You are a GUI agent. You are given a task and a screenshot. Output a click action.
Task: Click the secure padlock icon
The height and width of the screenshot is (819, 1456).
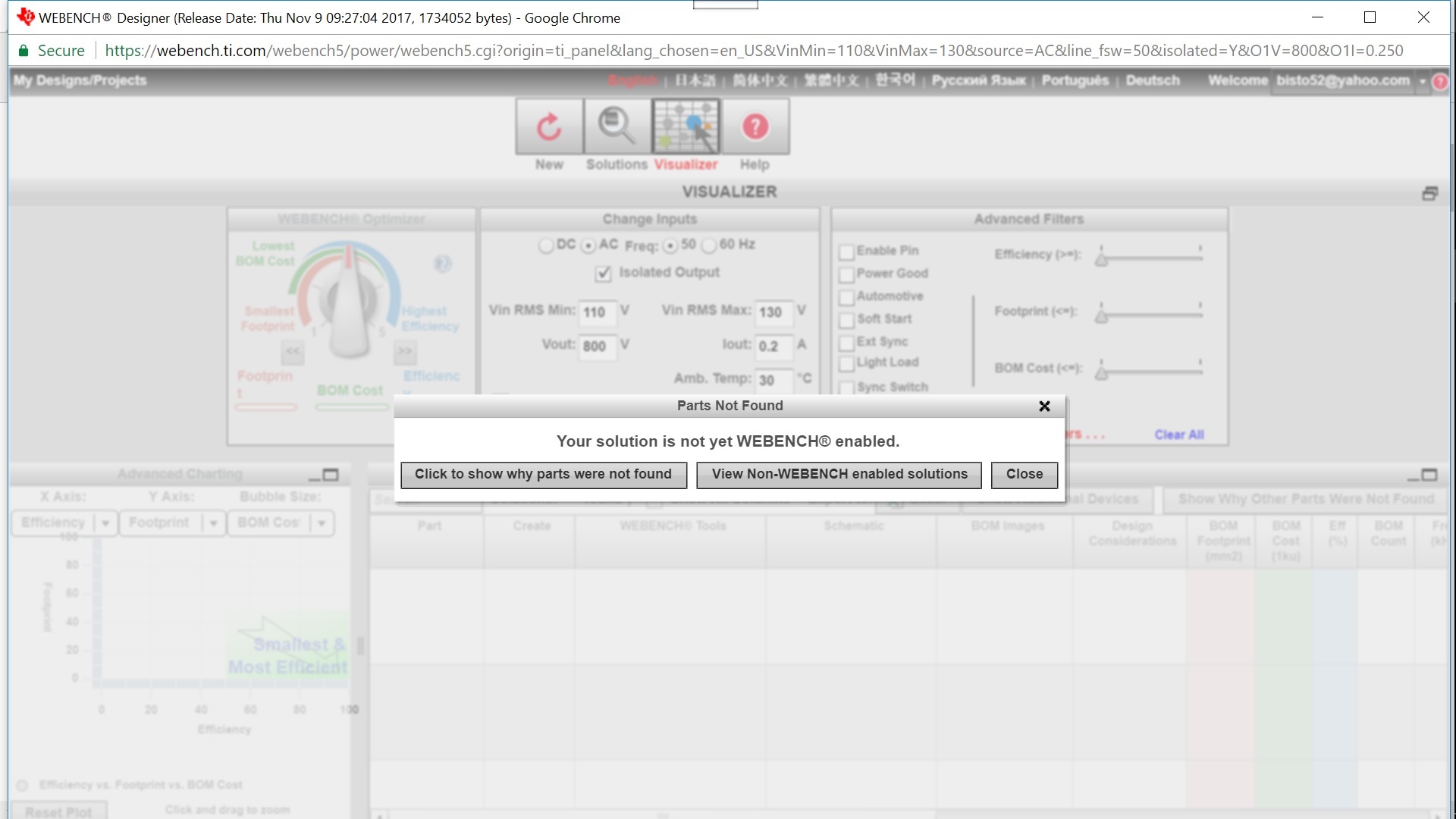(x=23, y=51)
